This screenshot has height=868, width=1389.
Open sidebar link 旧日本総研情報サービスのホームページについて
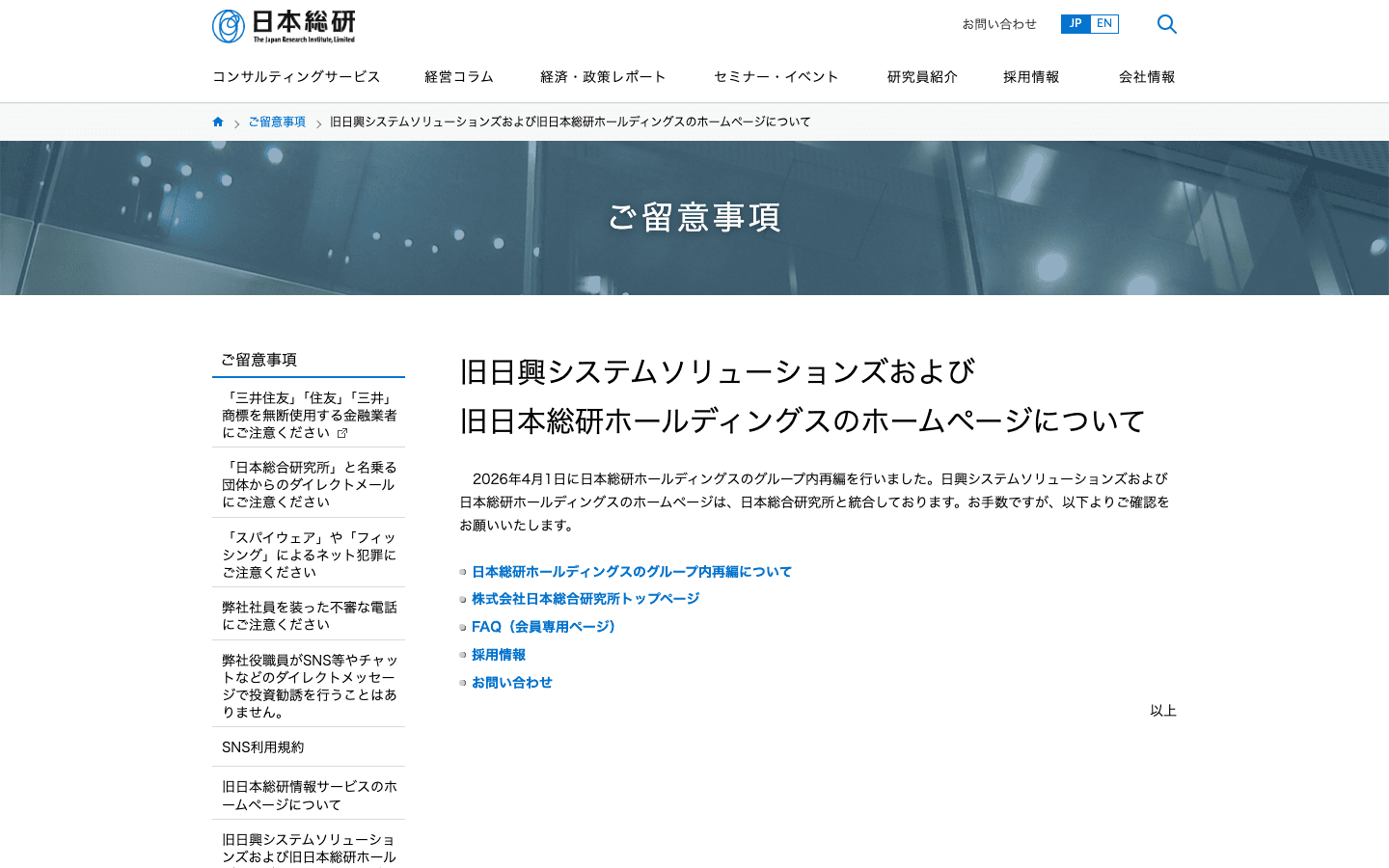[x=309, y=796]
